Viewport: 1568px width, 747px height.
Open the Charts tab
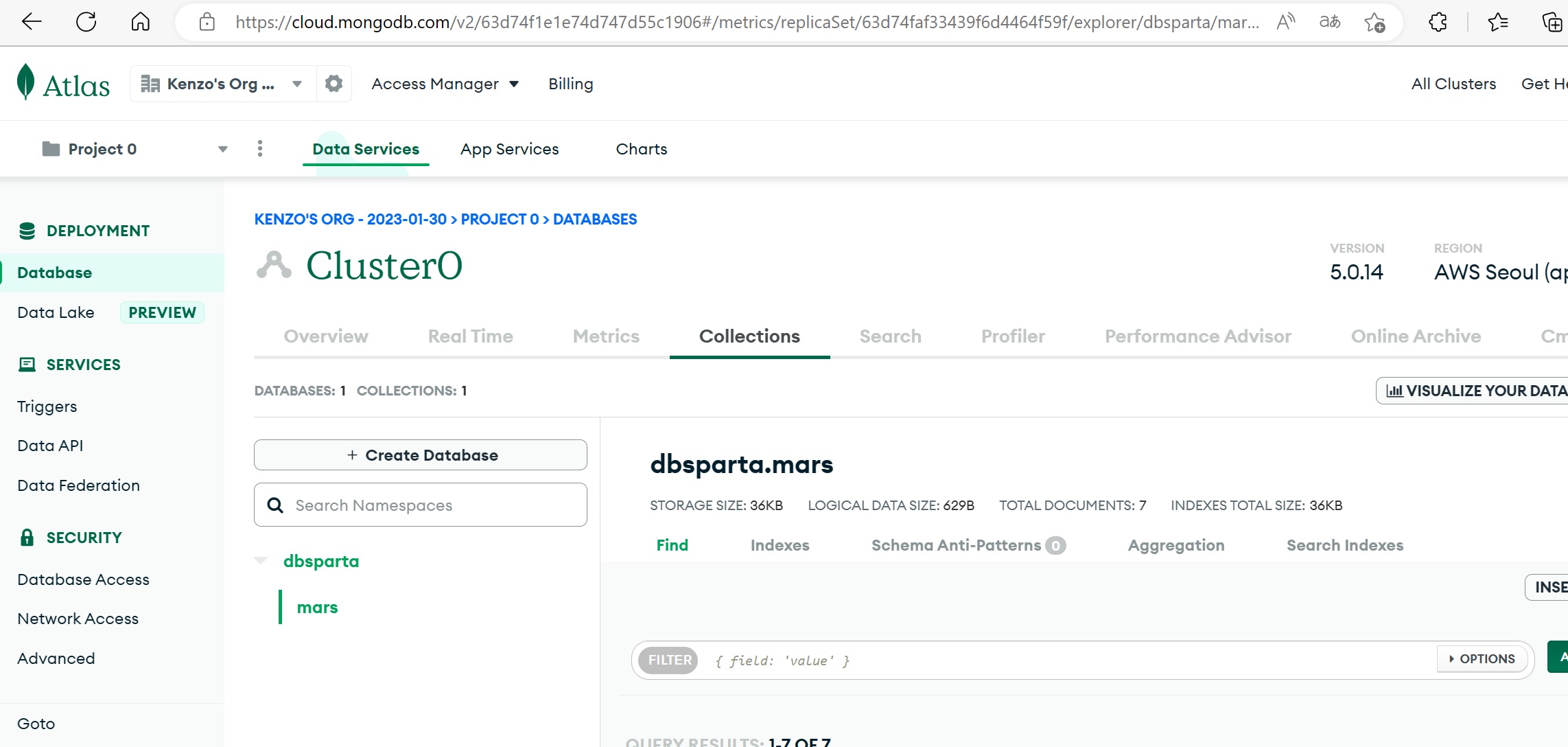click(x=642, y=149)
